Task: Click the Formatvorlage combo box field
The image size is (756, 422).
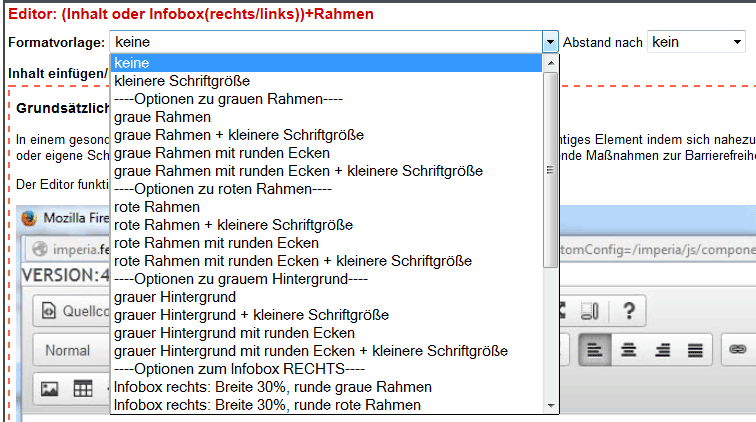Action: click(x=334, y=42)
